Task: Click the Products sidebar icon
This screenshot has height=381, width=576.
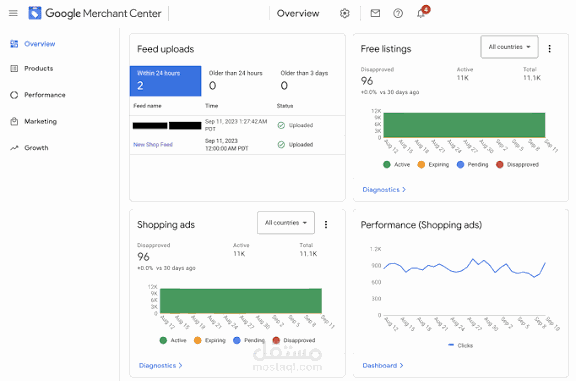Action: (x=14, y=68)
